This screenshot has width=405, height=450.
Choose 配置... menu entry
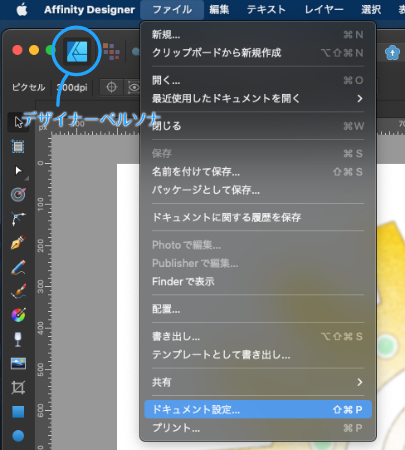(258, 309)
